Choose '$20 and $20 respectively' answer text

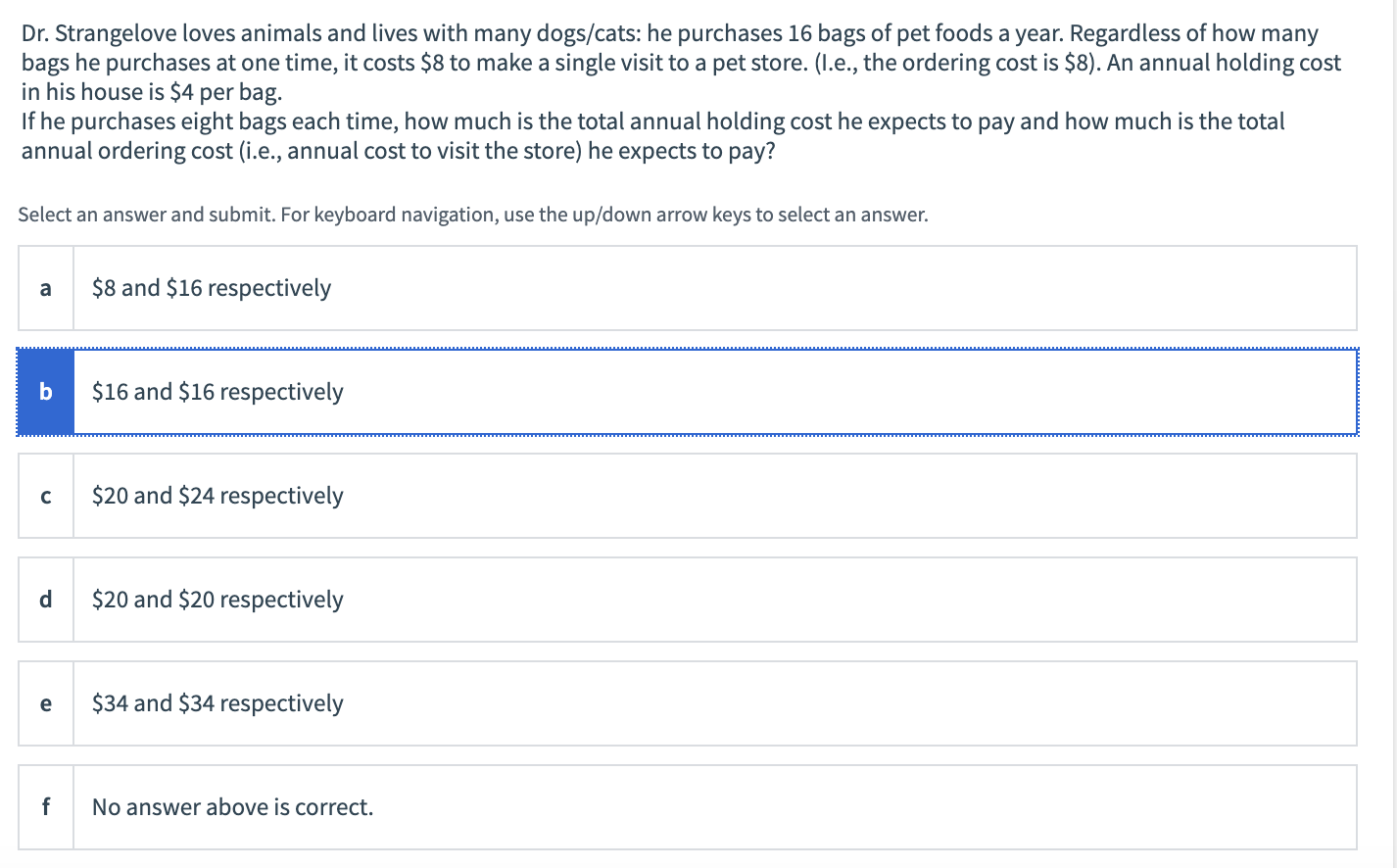tap(217, 600)
